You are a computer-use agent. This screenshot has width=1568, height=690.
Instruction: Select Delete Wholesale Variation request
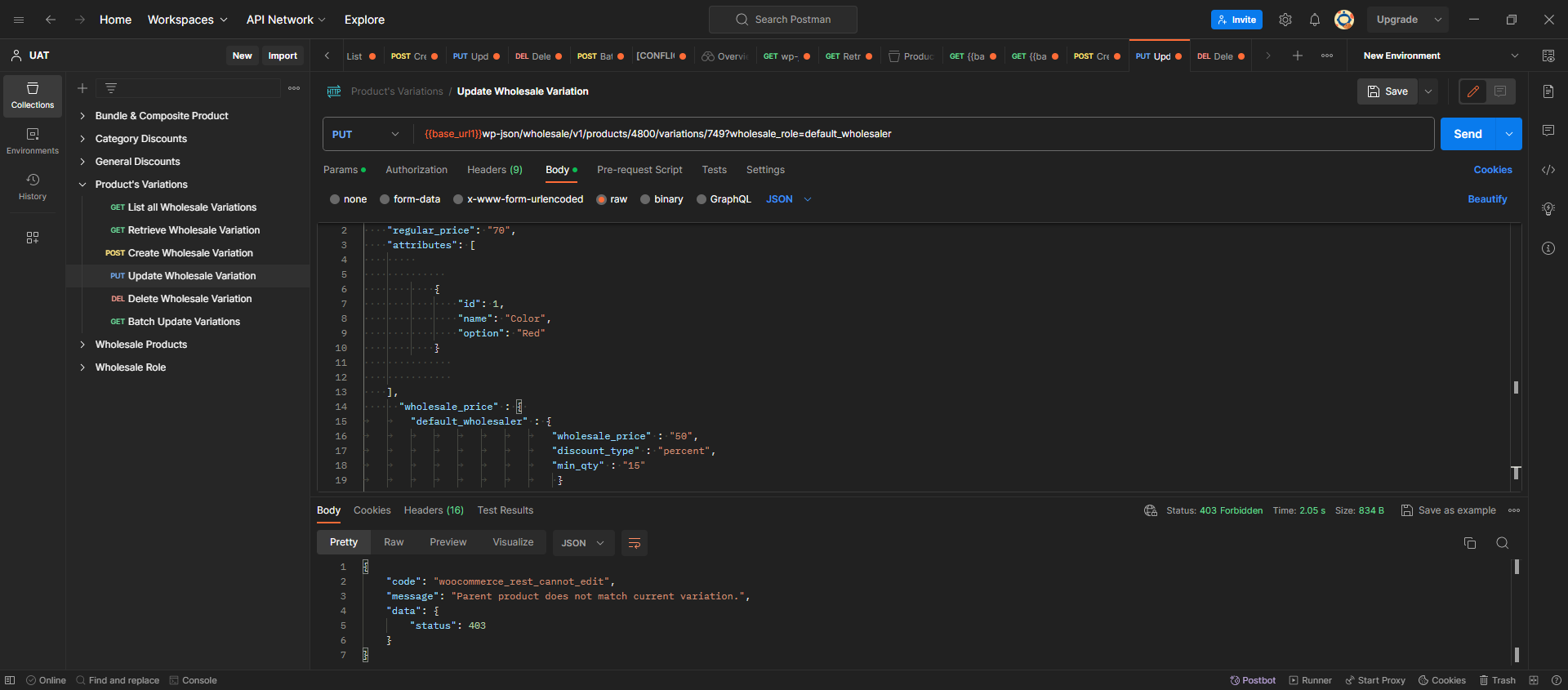(x=189, y=299)
